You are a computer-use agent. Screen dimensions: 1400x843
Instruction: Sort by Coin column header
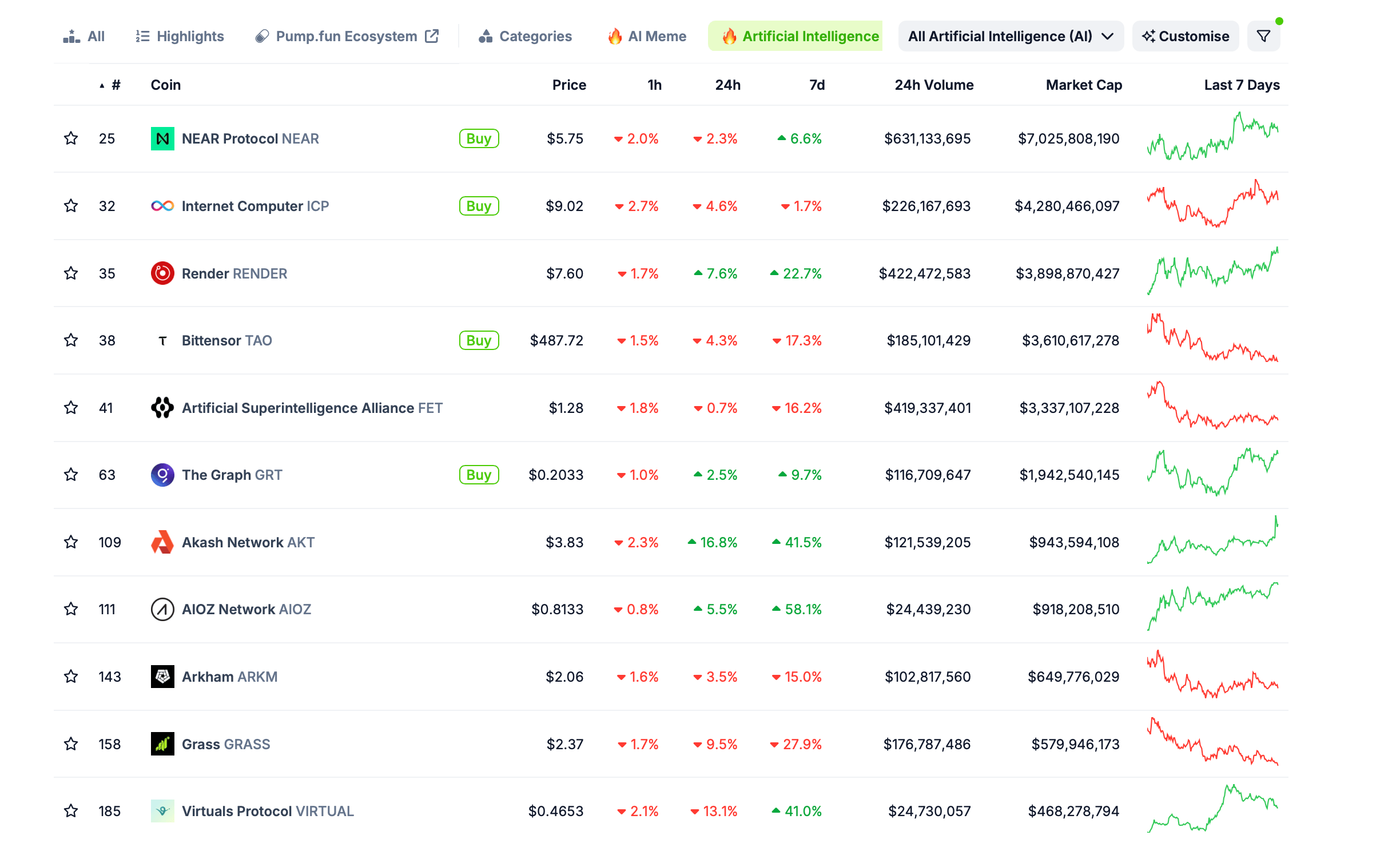(x=165, y=85)
